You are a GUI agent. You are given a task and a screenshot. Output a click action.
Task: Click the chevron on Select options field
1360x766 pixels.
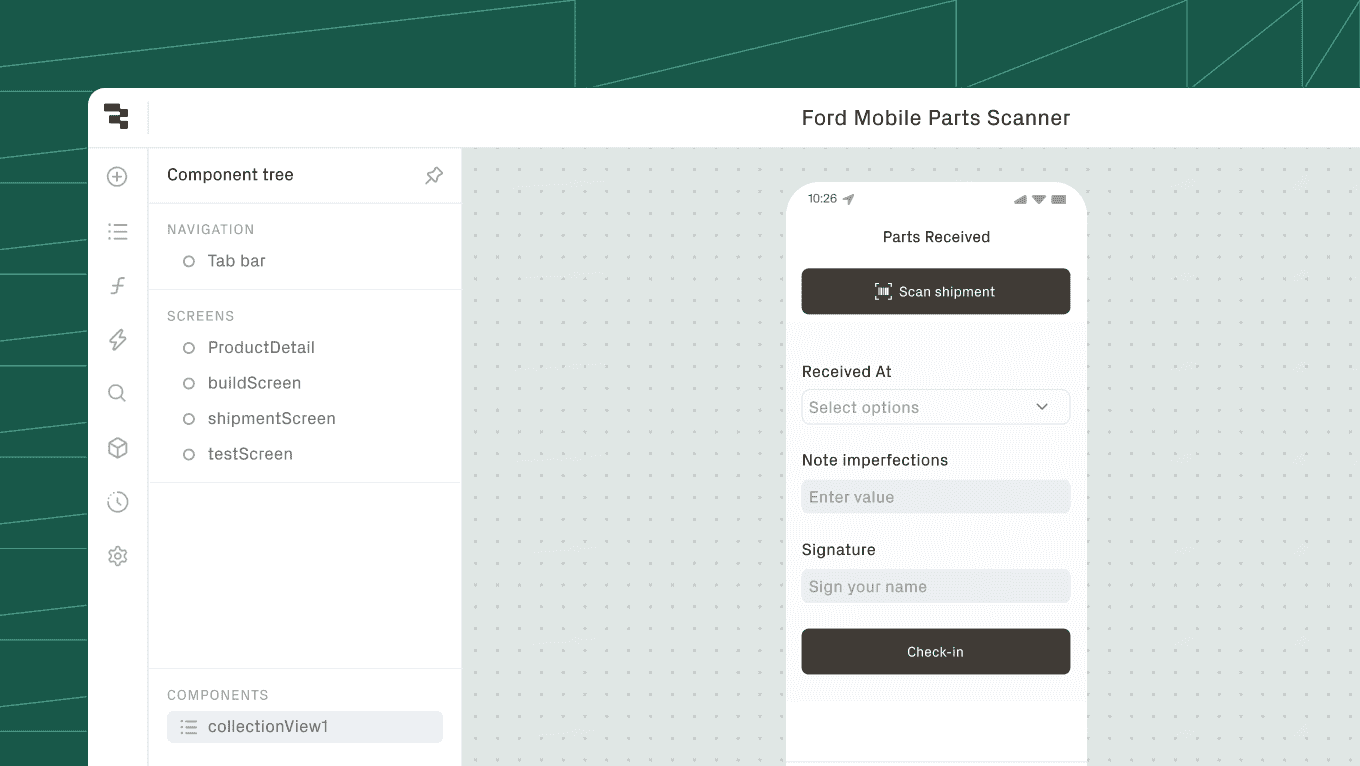click(x=1042, y=407)
